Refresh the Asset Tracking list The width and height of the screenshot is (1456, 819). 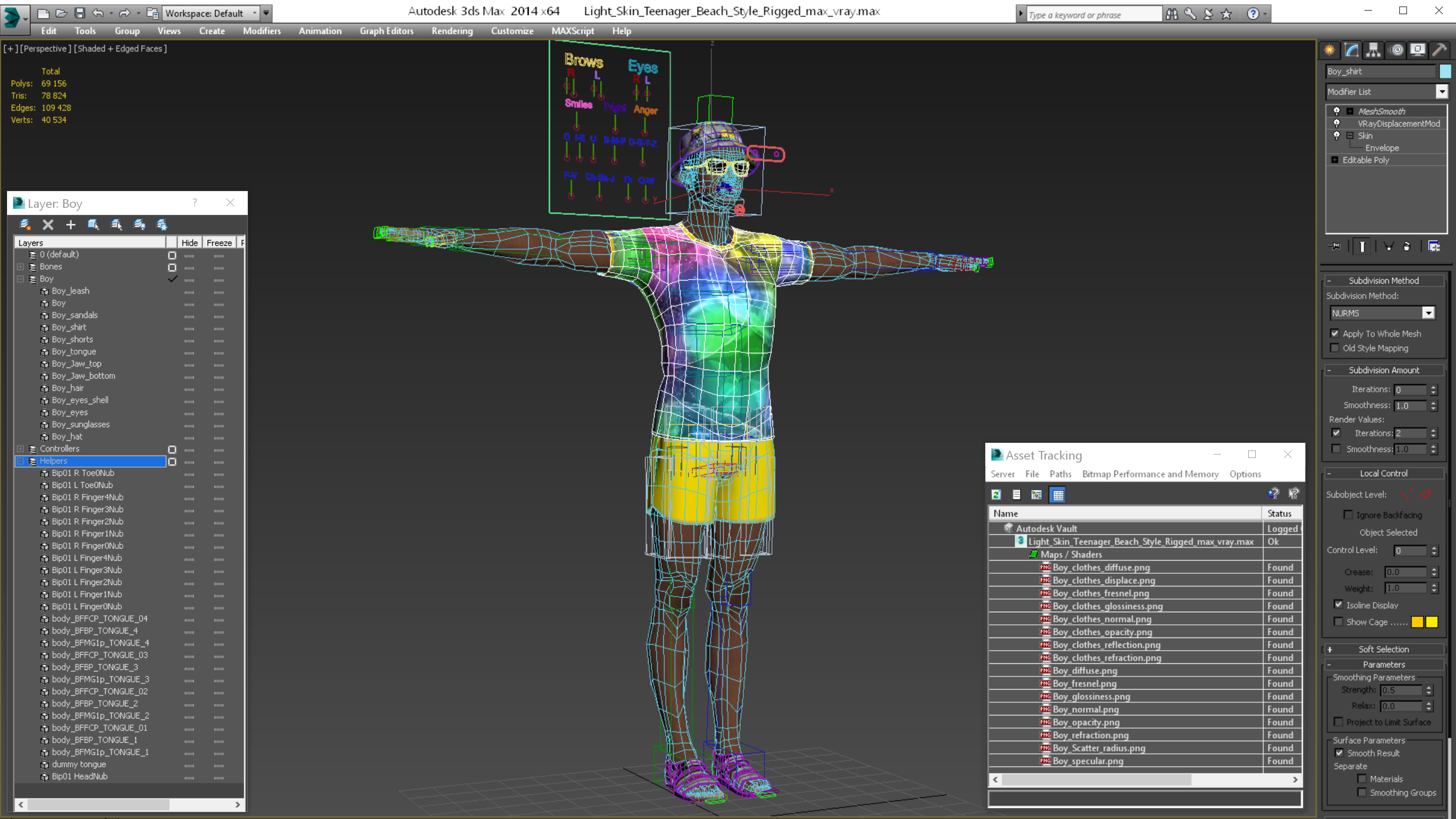[x=996, y=494]
